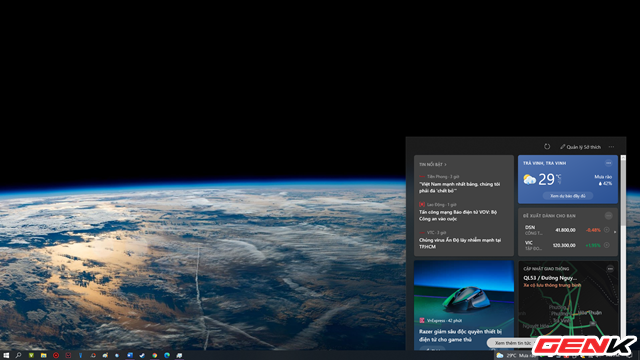Open TRÀ VINH, TRA VINH location title
The image size is (640, 360).
[544, 163]
